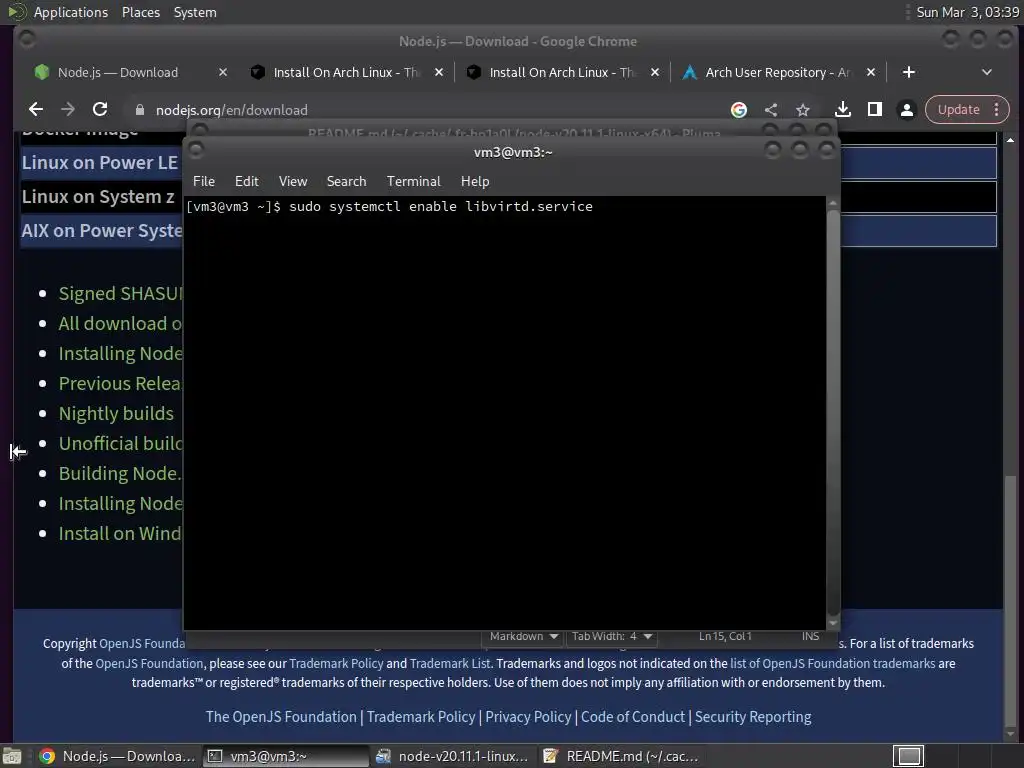This screenshot has height=768, width=1024.
Task: Click terminal scrollbar down arrow
Action: point(833,624)
